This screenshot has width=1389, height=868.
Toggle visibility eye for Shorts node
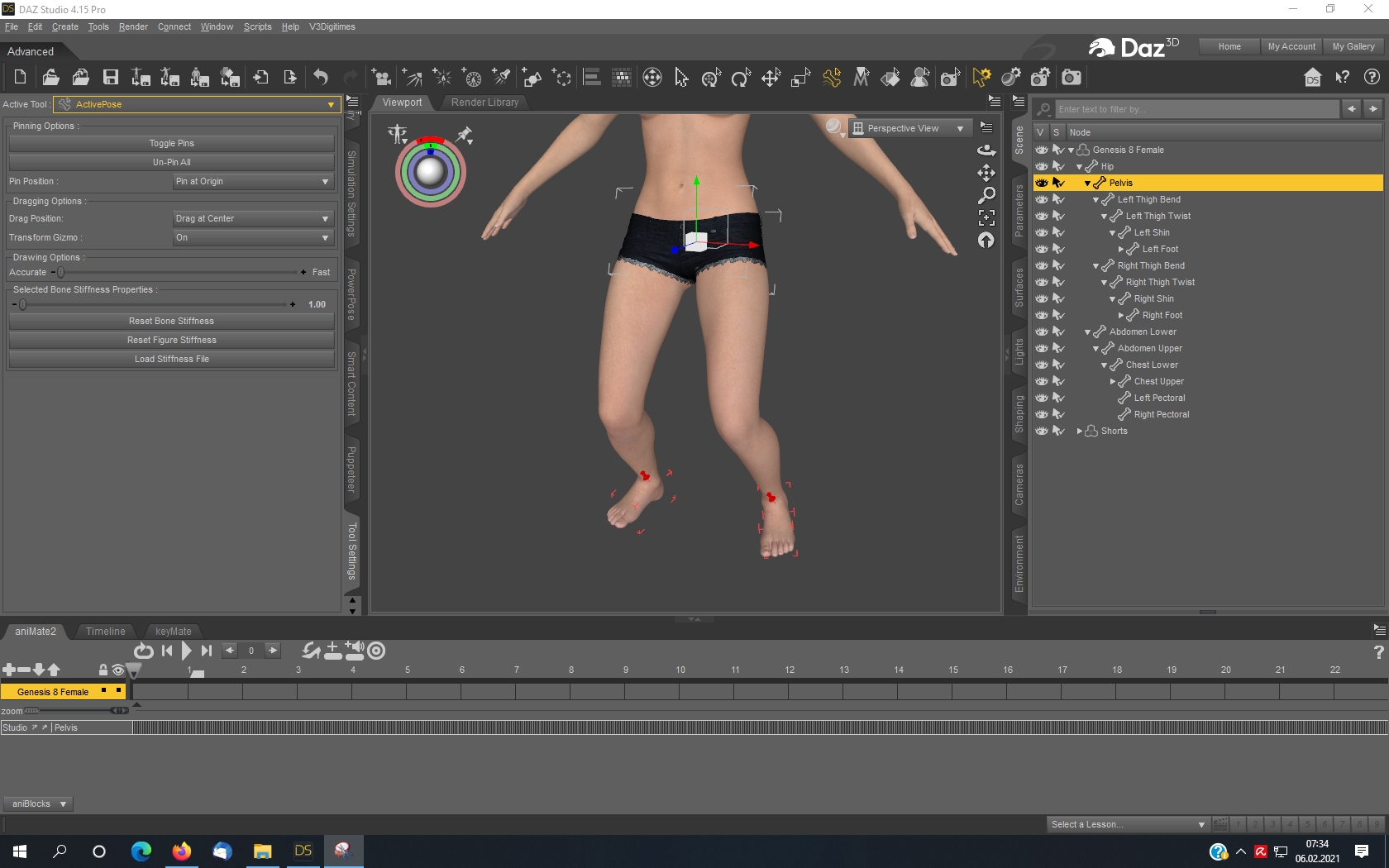[x=1042, y=431]
